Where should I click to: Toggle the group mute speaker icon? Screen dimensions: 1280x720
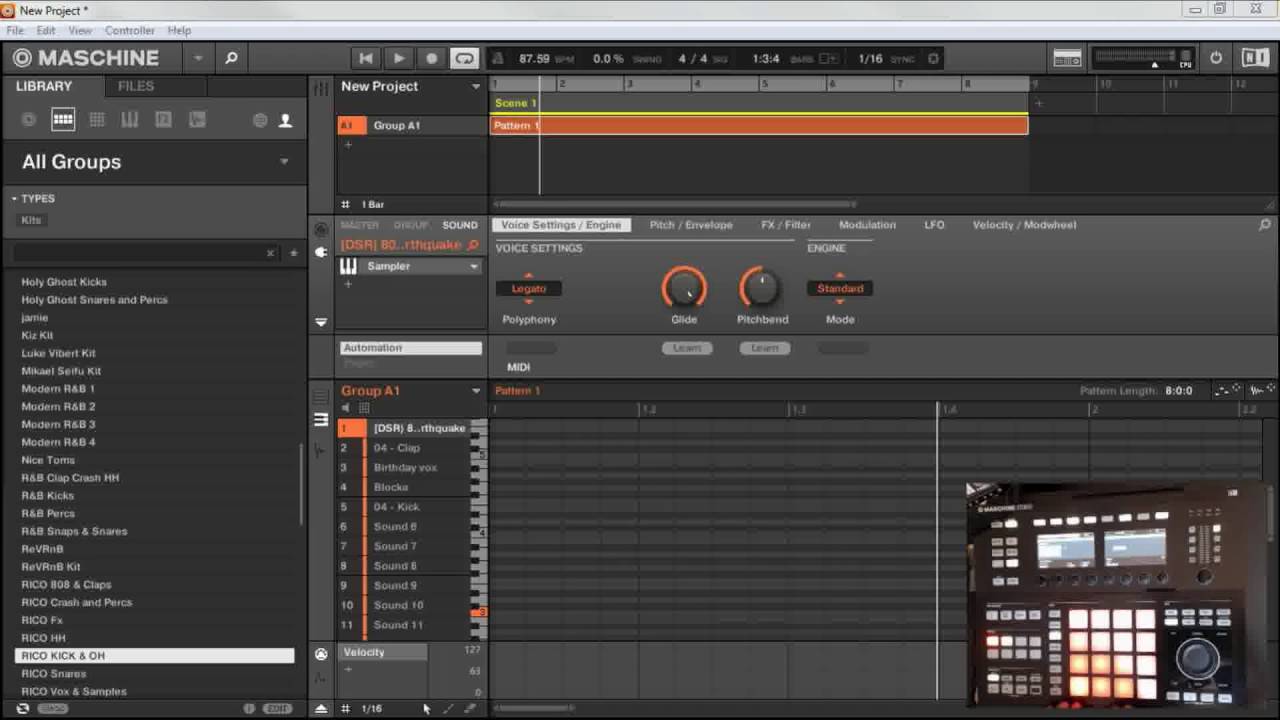coord(346,408)
